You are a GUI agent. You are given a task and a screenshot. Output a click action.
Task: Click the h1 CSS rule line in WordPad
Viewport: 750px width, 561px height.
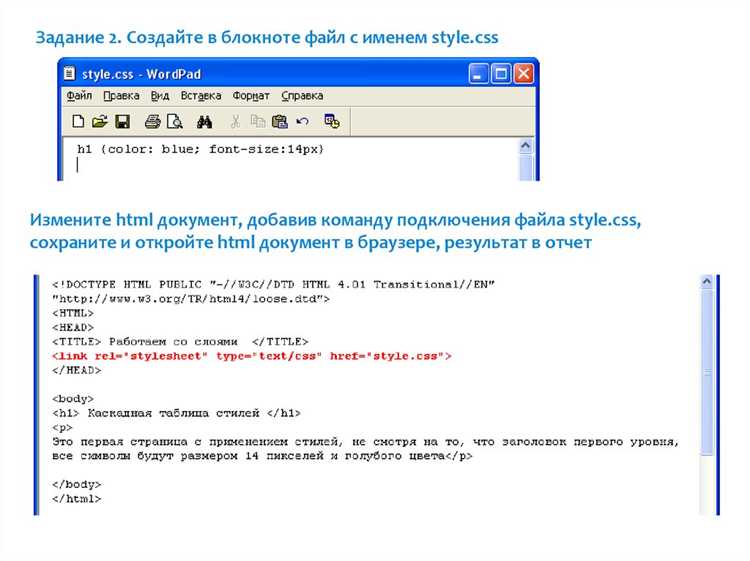(200, 149)
